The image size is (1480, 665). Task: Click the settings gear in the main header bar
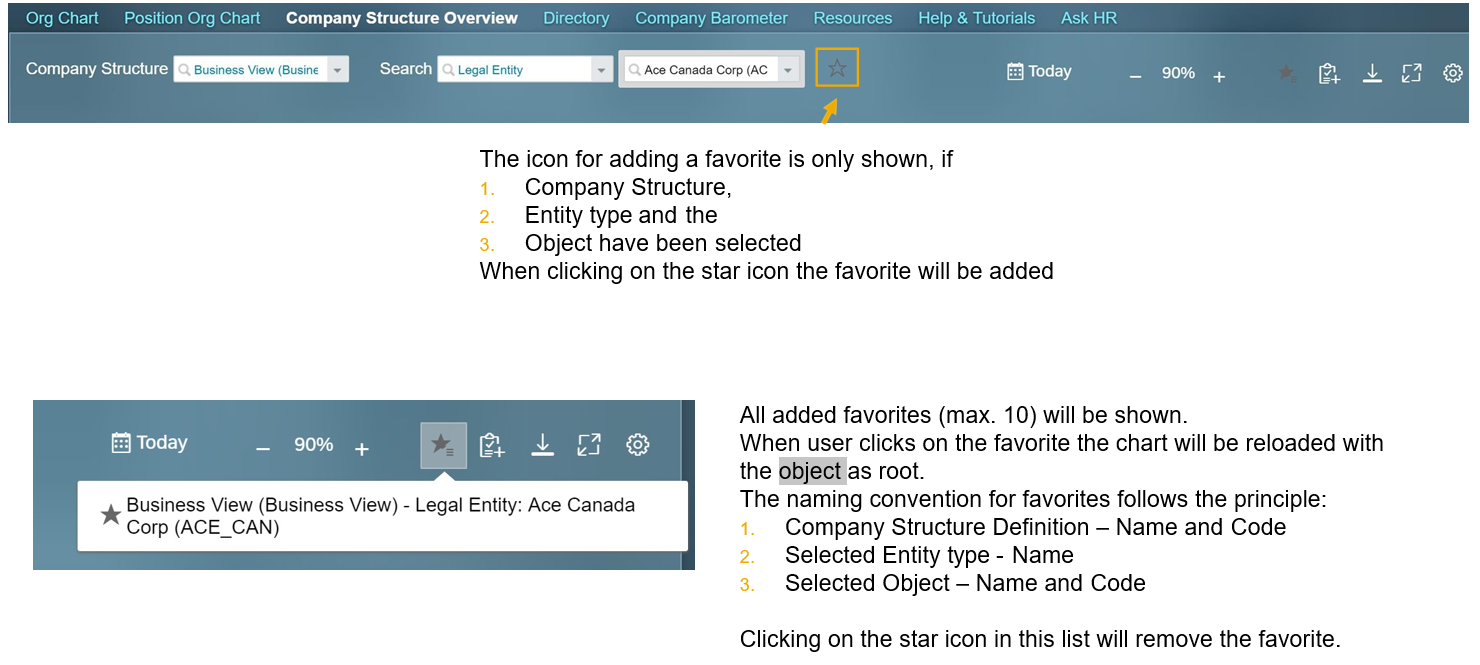coord(1453,73)
